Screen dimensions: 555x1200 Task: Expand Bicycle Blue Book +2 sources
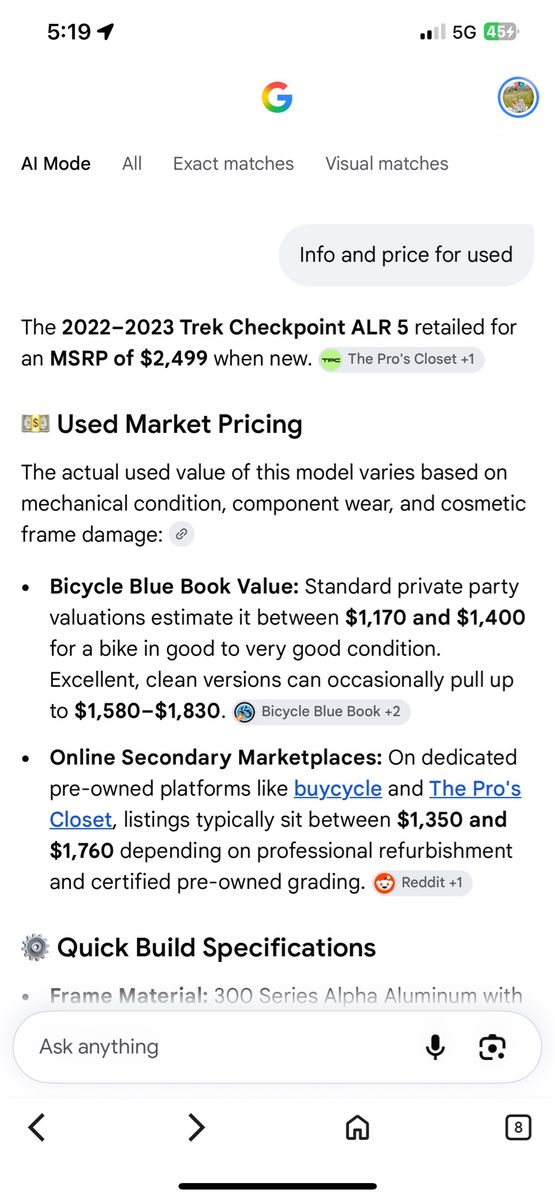click(x=321, y=712)
